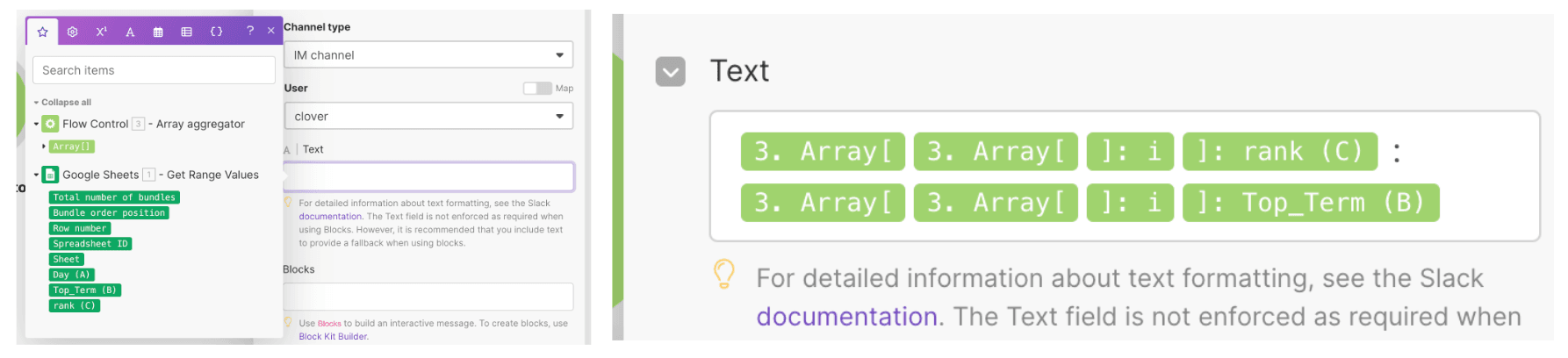Expand the Array[] item arrow
The image size is (1568, 358).
[x=44, y=147]
